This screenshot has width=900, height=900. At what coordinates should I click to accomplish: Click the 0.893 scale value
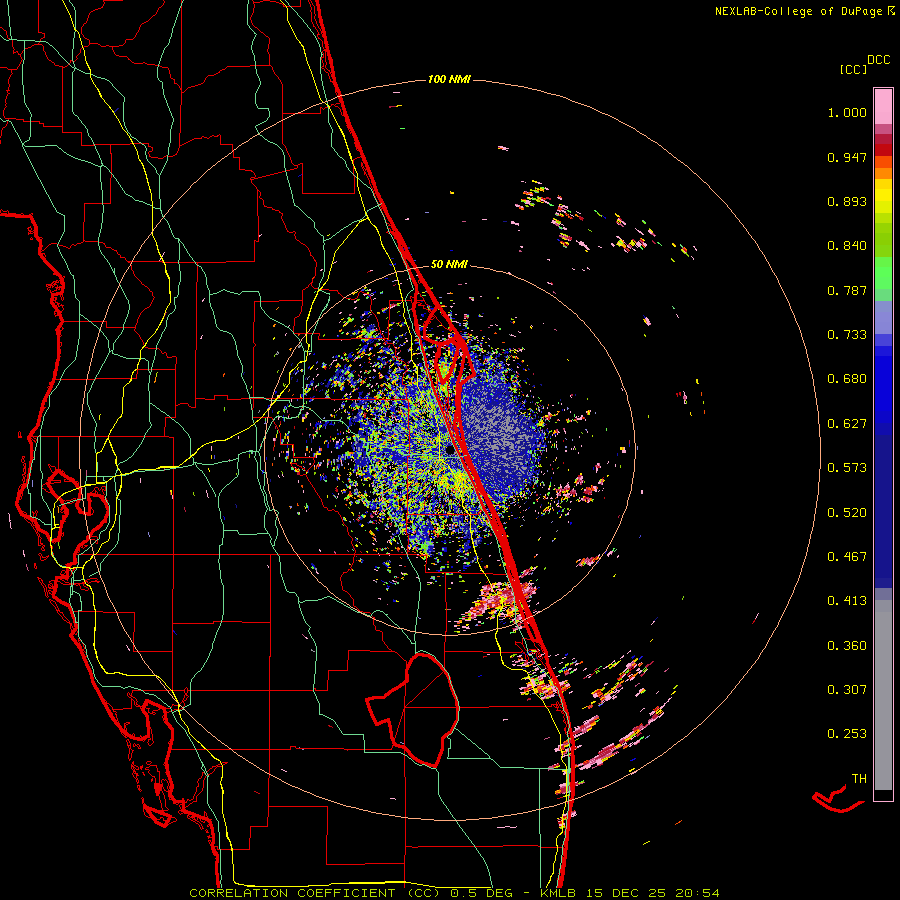click(847, 201)
